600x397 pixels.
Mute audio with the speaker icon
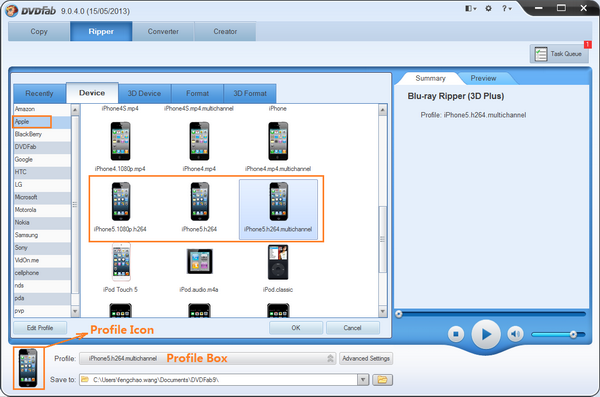pos(515,334)
